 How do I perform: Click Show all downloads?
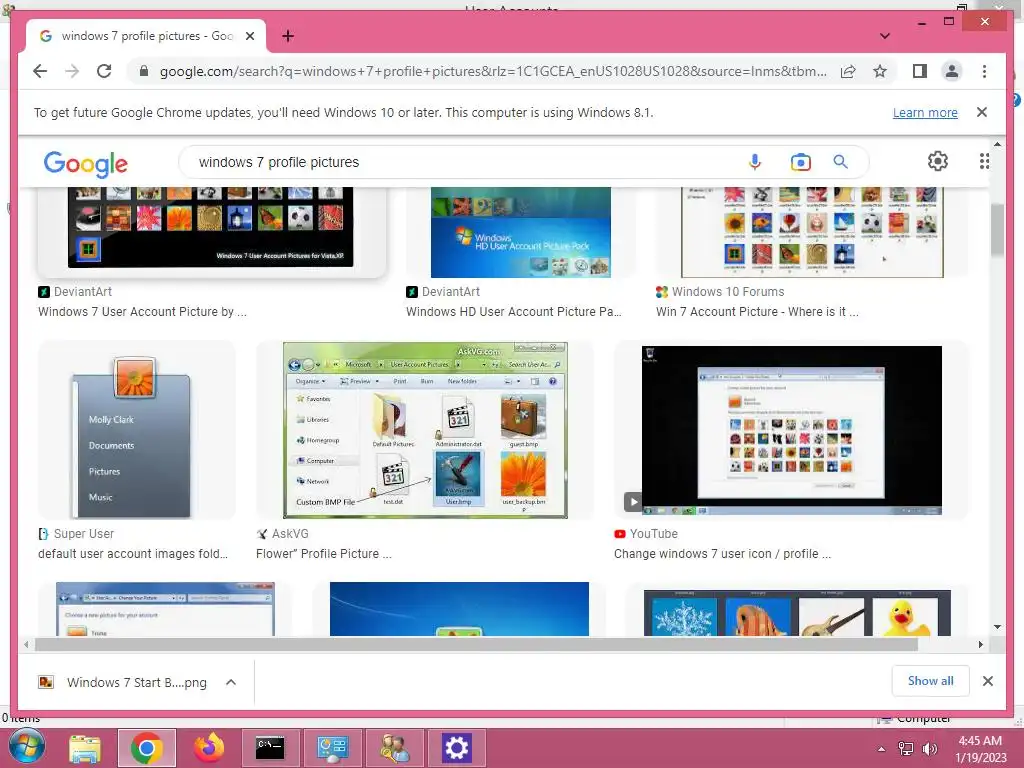(x=930, y=681)
